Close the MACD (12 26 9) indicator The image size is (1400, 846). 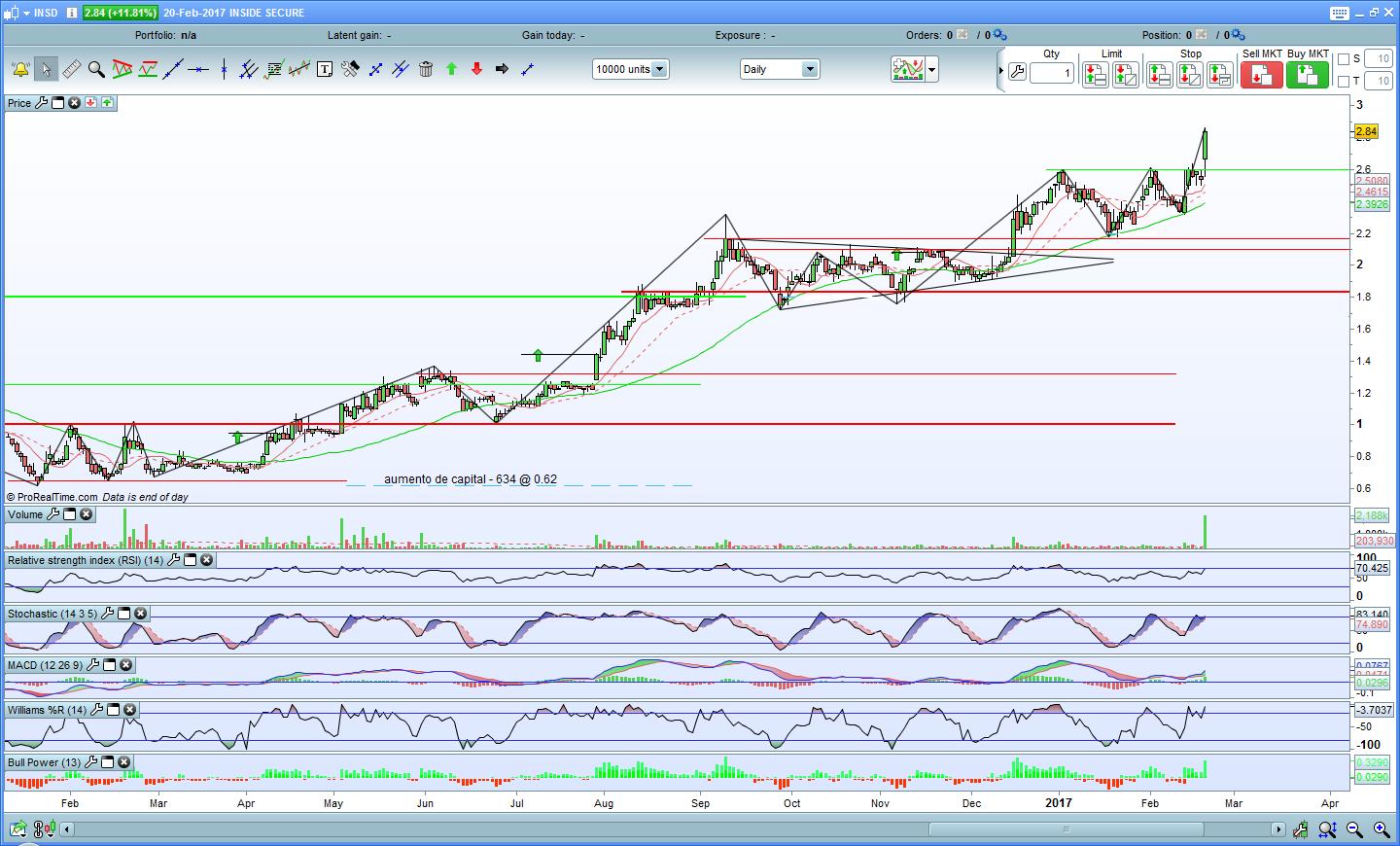tap(125, 665)
